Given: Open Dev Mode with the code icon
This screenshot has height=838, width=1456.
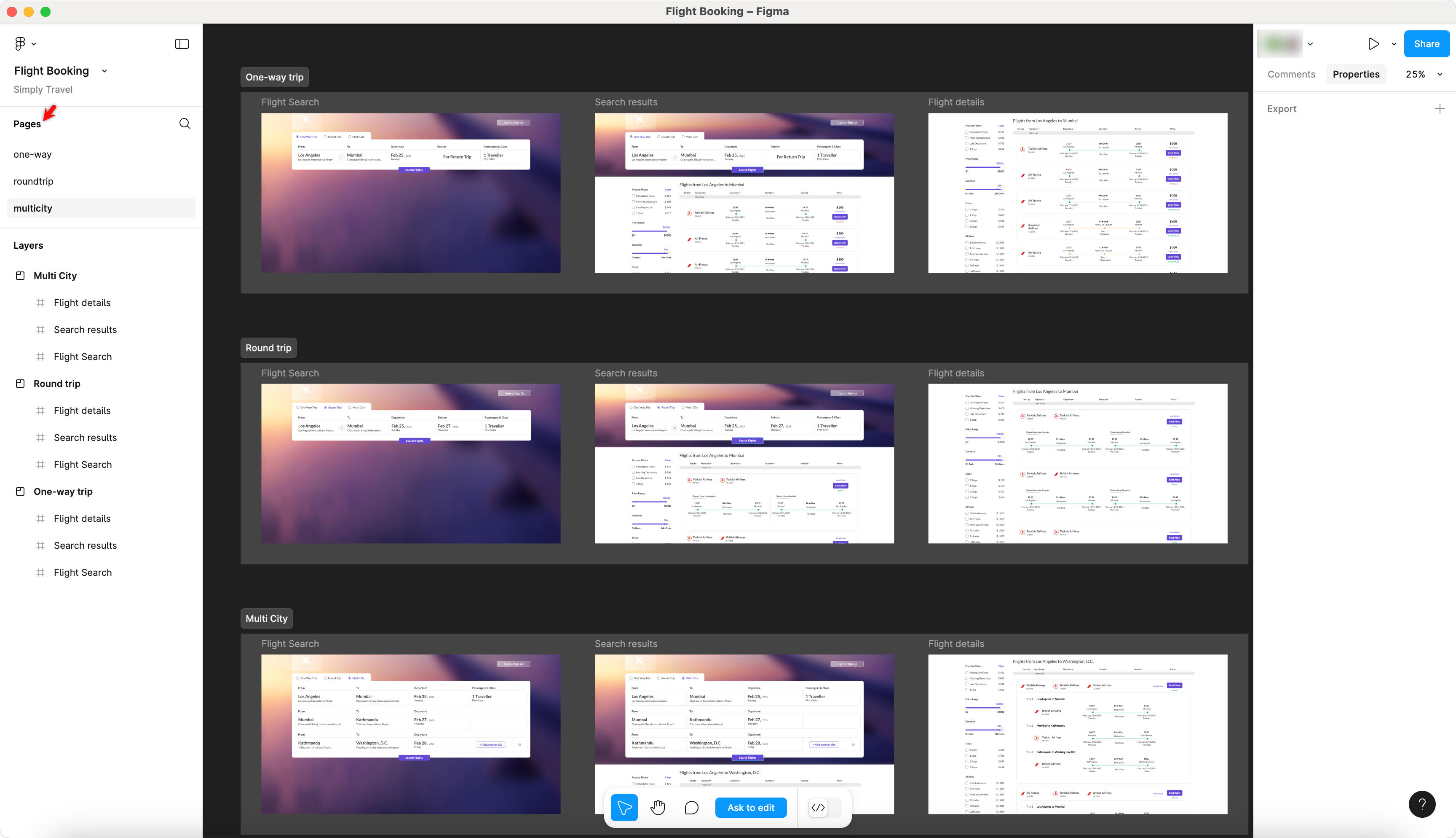Looking at the screenshot, I should click(818, 807).
